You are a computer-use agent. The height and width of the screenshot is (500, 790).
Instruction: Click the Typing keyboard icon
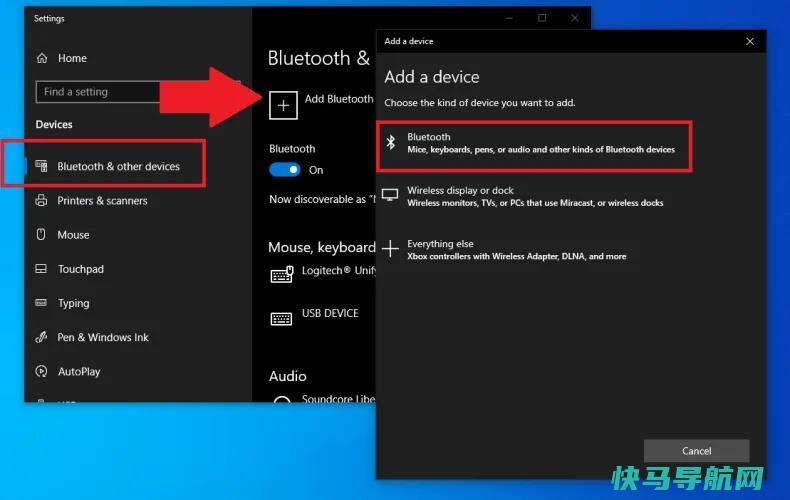(41, 302)
